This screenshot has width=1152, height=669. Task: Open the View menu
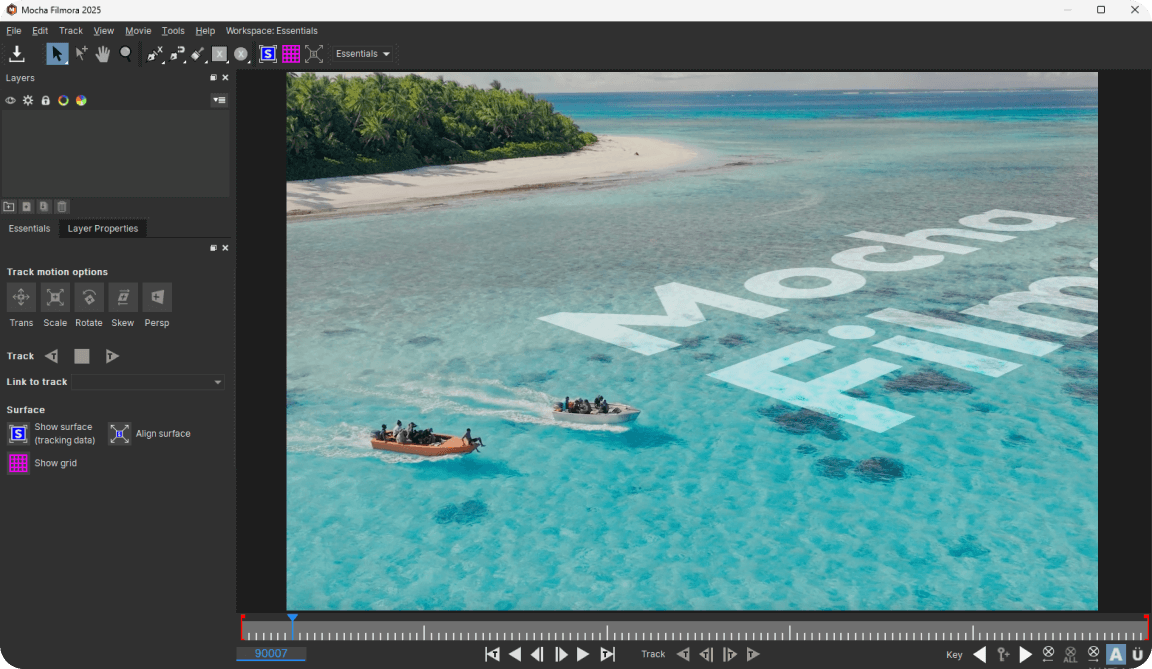104,31
